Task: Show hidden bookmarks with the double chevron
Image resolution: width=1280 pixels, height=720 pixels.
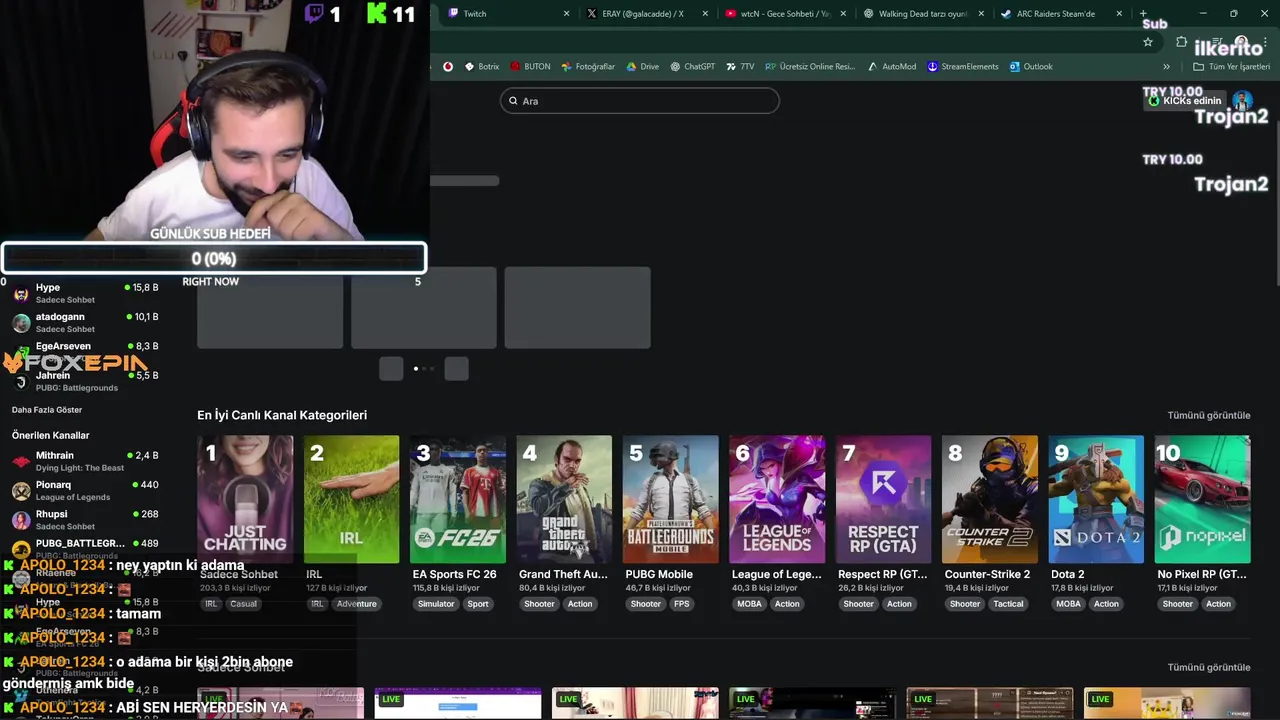Action: click(1166, 67)
